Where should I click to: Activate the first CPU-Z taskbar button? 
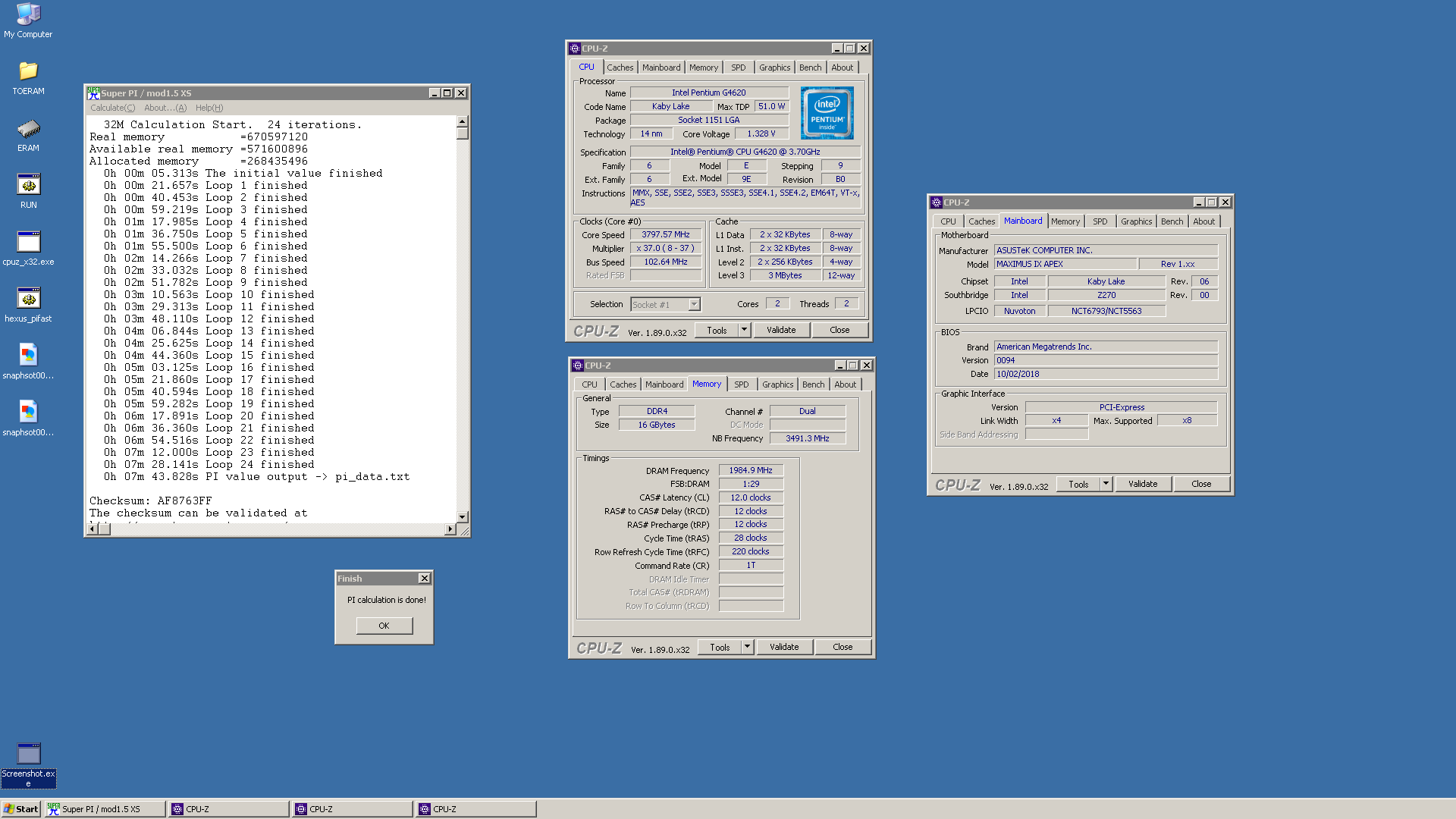point(229,809)
